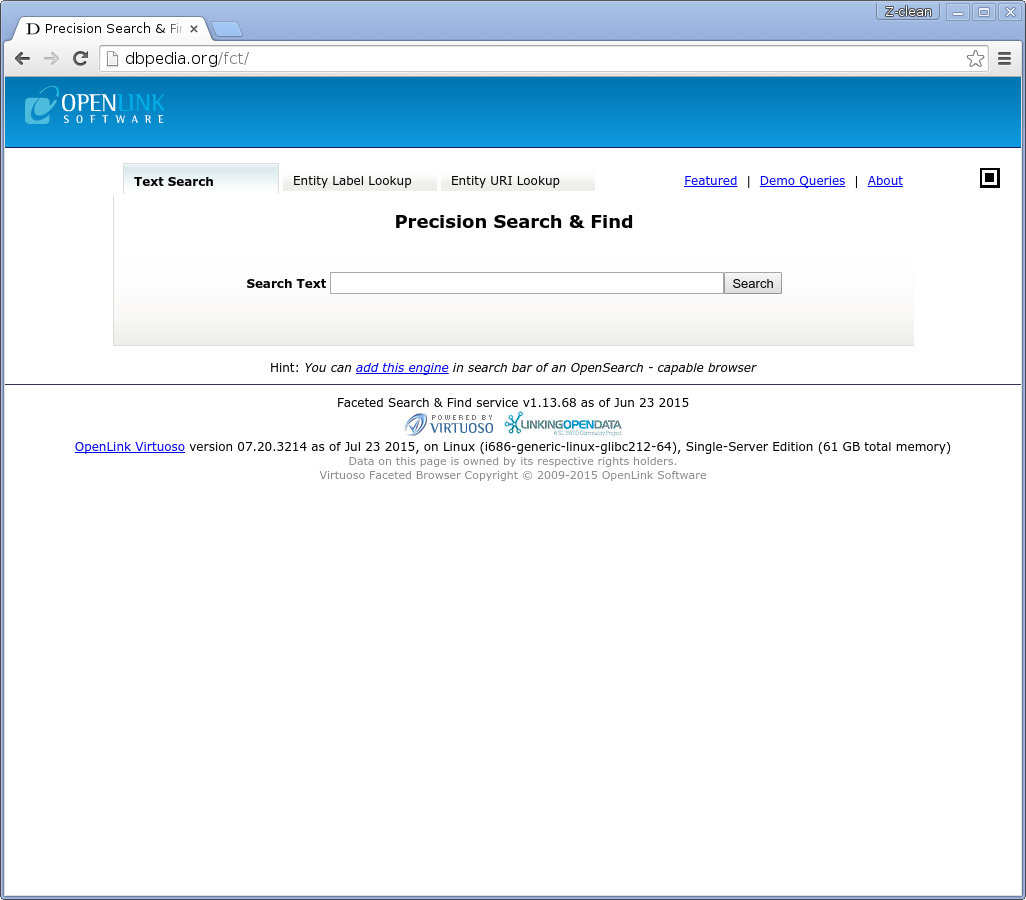
Task: Click the browser back arrow
Action: click(x=22, y=59)
